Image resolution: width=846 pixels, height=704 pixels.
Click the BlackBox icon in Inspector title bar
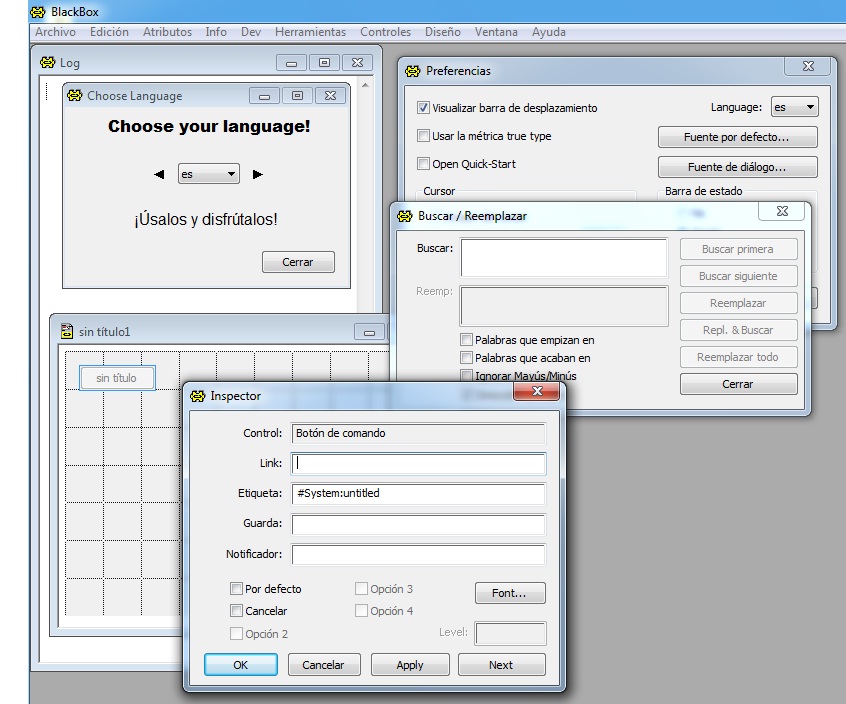(x=196, y=396)
